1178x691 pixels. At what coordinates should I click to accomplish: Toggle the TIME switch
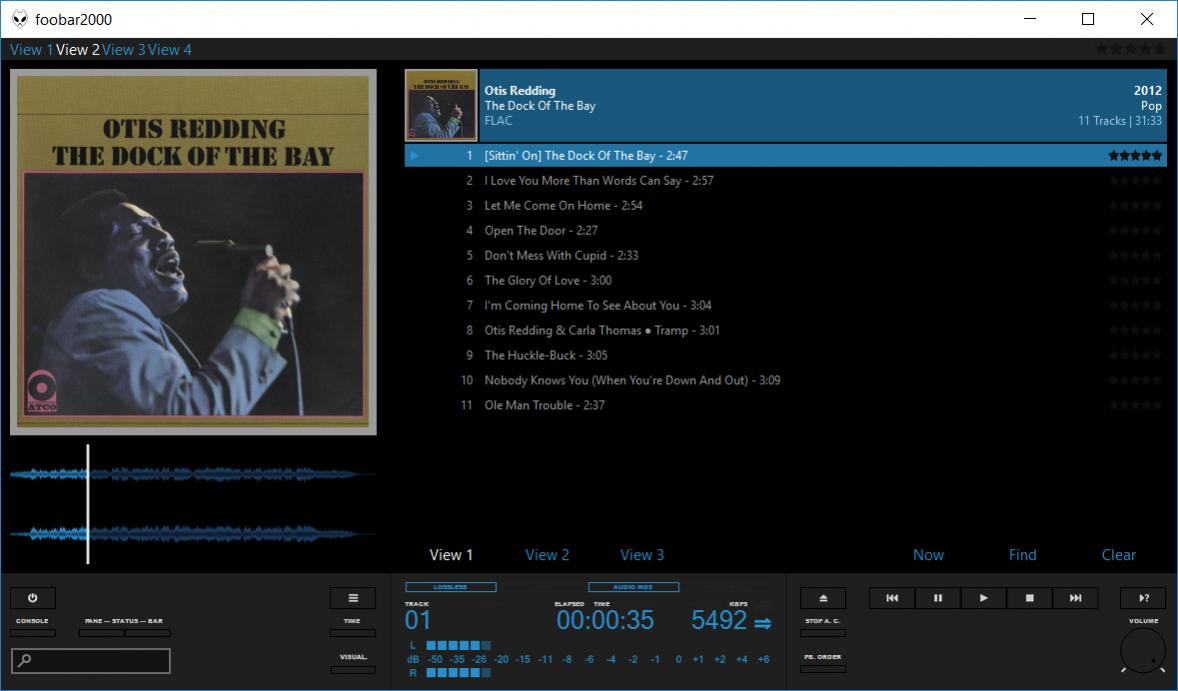(352, 633)
